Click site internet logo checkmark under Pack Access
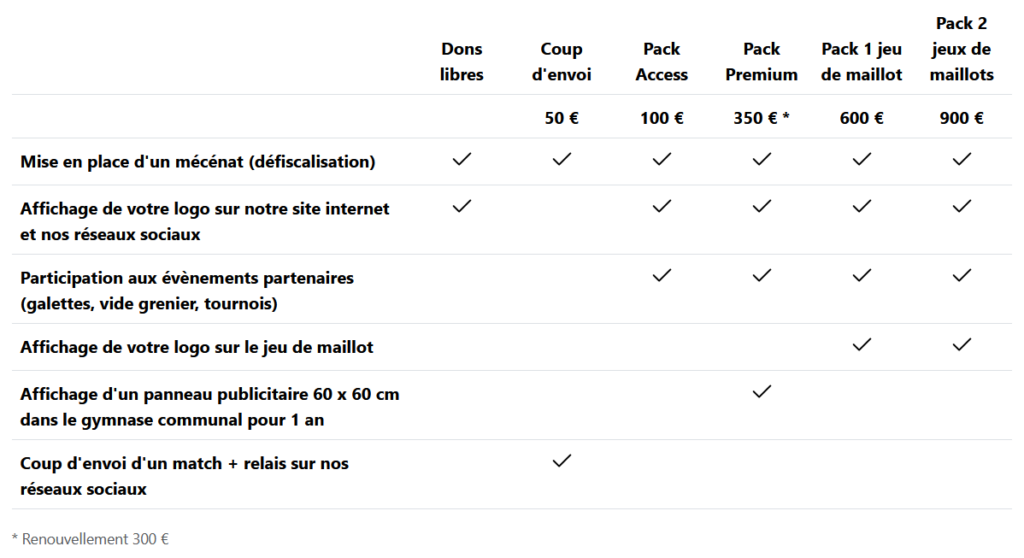 click(x=661, y=206)
